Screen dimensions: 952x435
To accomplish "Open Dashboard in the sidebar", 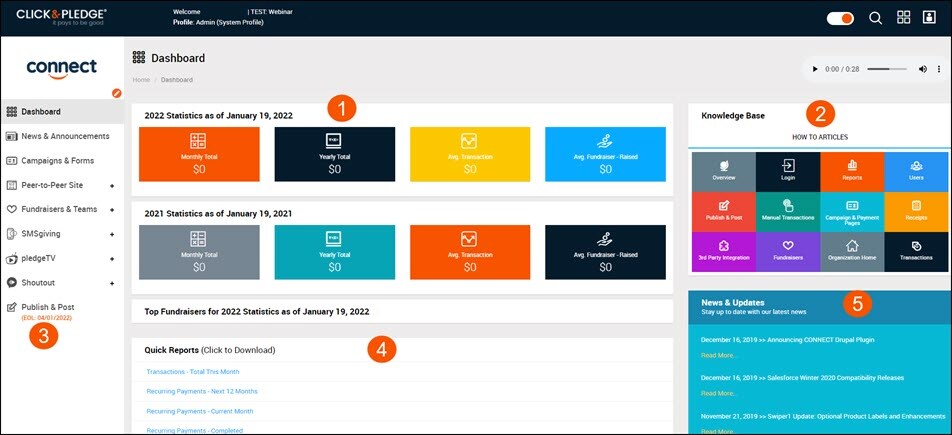I will click(63, 112).
